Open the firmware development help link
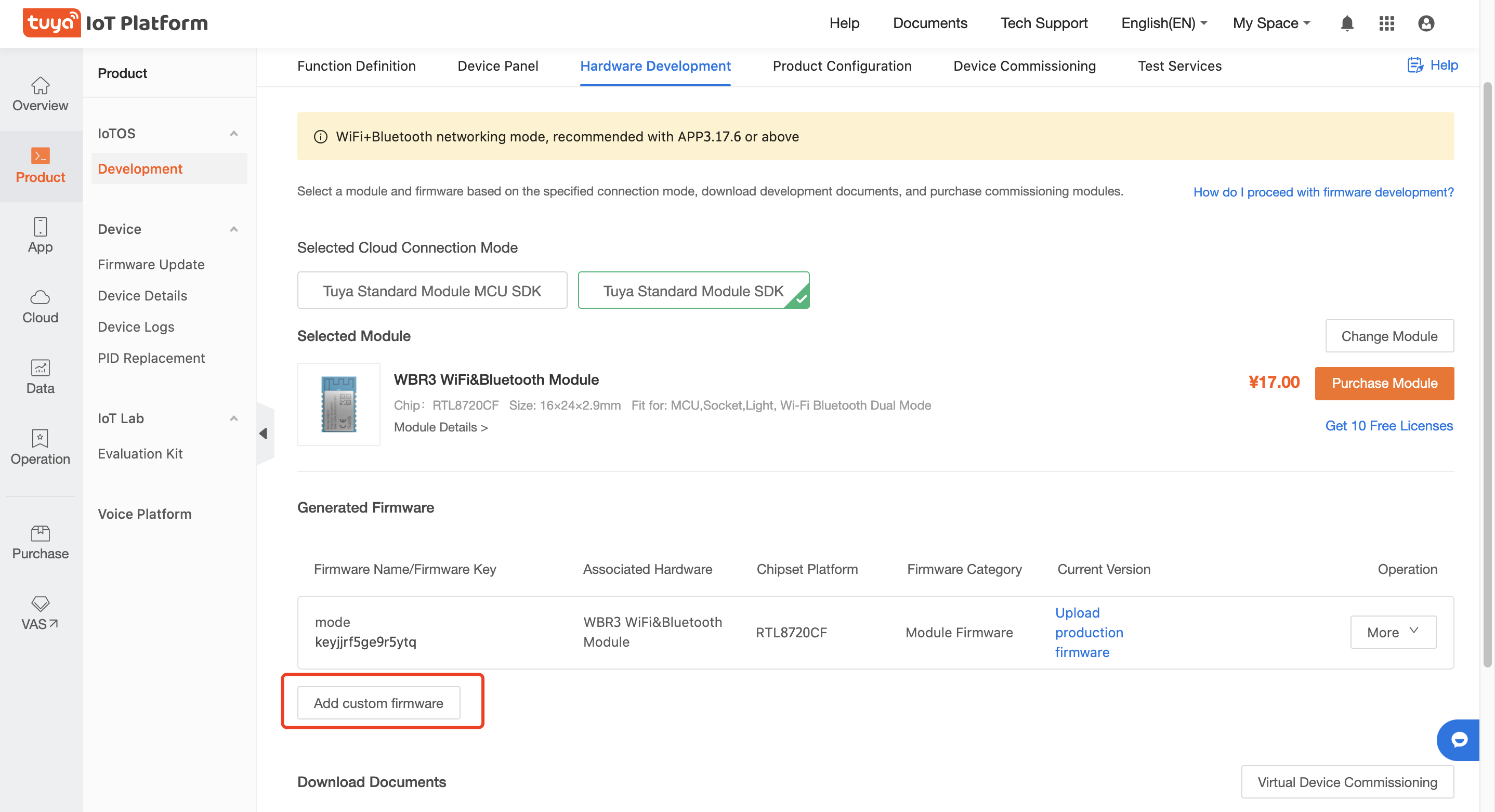Viewport: 1495px width, 812px height. coord(1323,192)
